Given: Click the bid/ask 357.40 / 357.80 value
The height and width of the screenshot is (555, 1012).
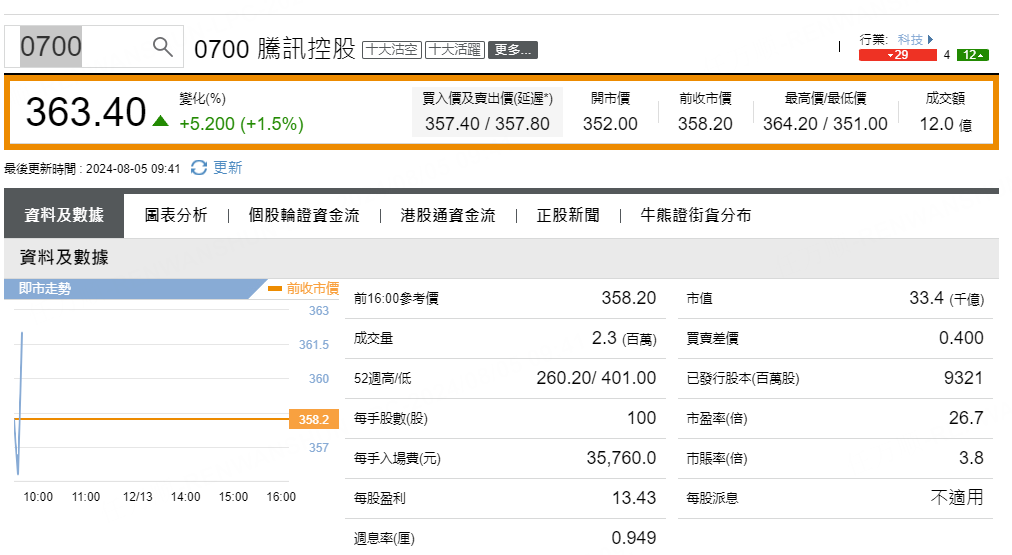Looking at the screenshot, I should point(487,124).
